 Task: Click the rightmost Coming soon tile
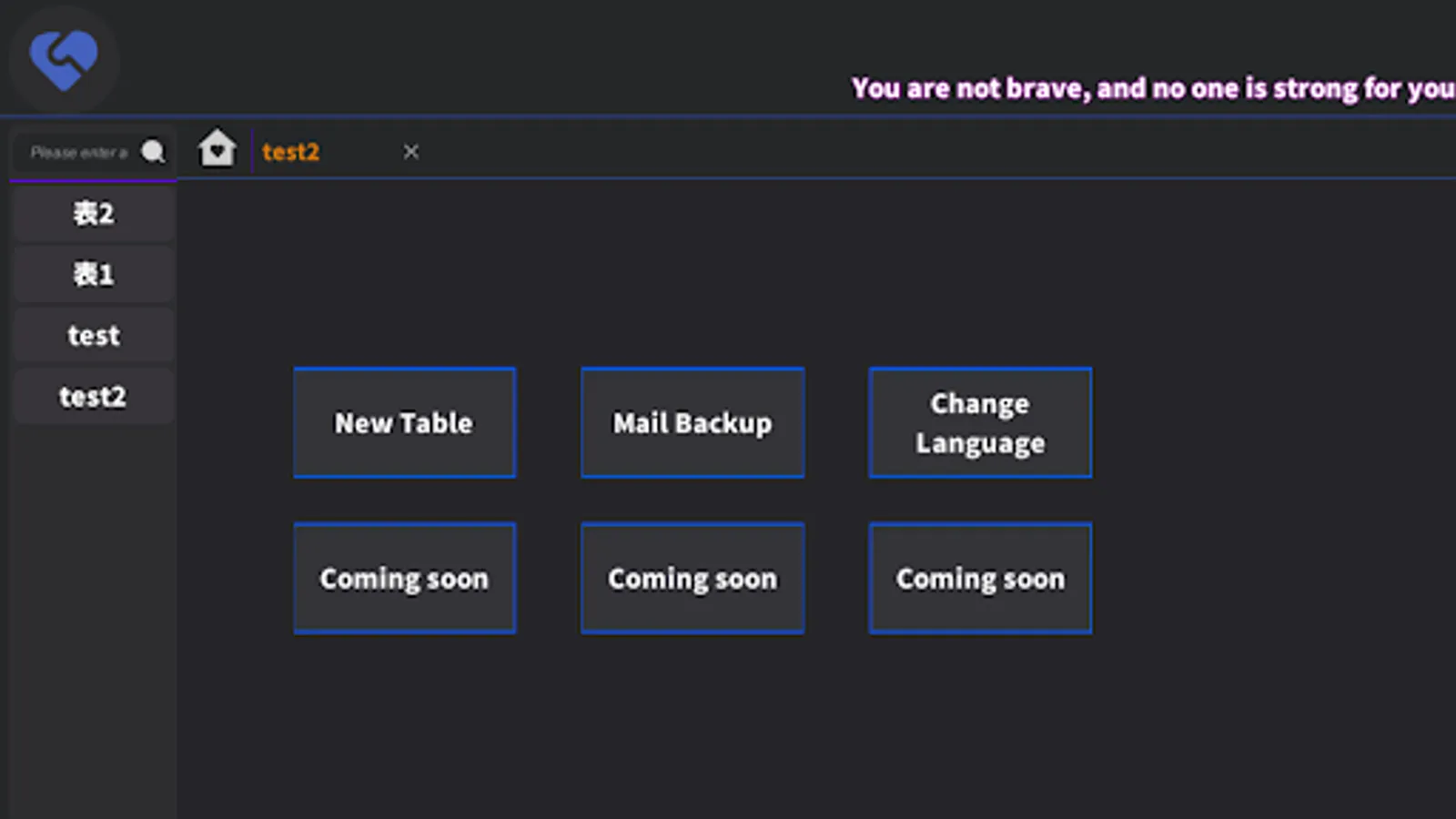tap(980, 578)
